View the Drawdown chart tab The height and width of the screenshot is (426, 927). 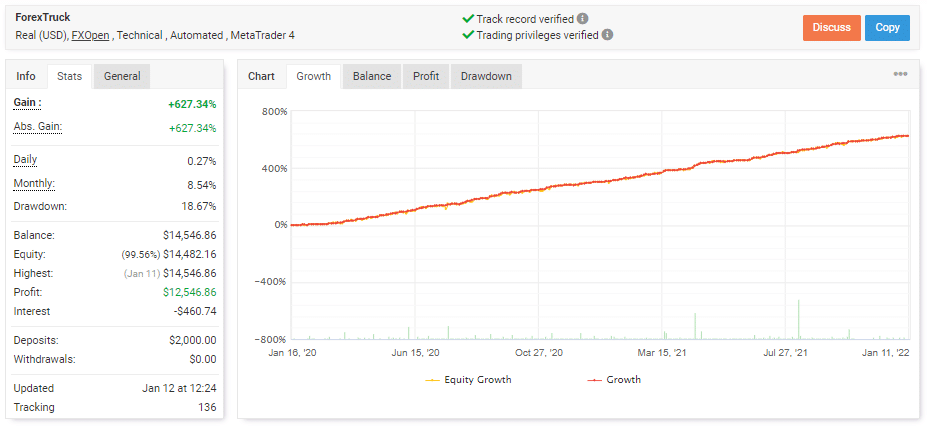pos(486,76)
